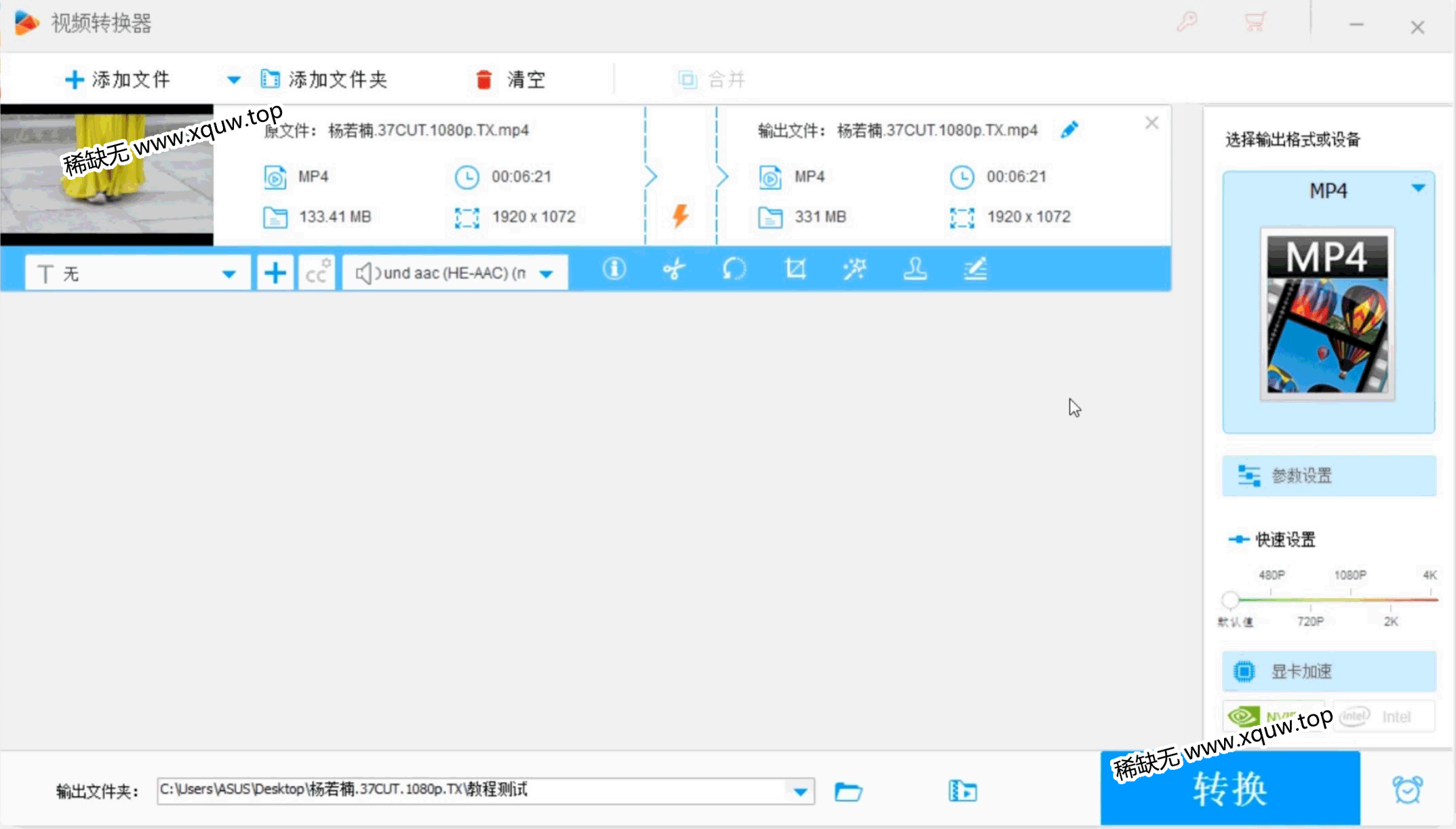The width and height of the screenshot is (1456, 829).
Task: Click the rotate video icon
Action: (734, 269)
